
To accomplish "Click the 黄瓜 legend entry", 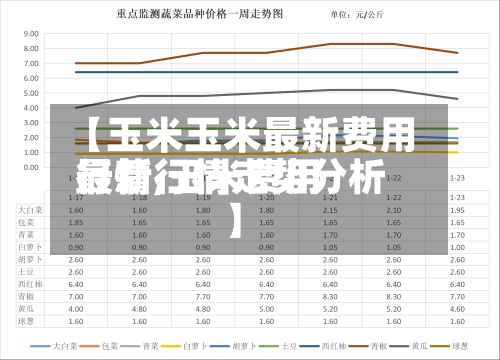I will point(408,346).
